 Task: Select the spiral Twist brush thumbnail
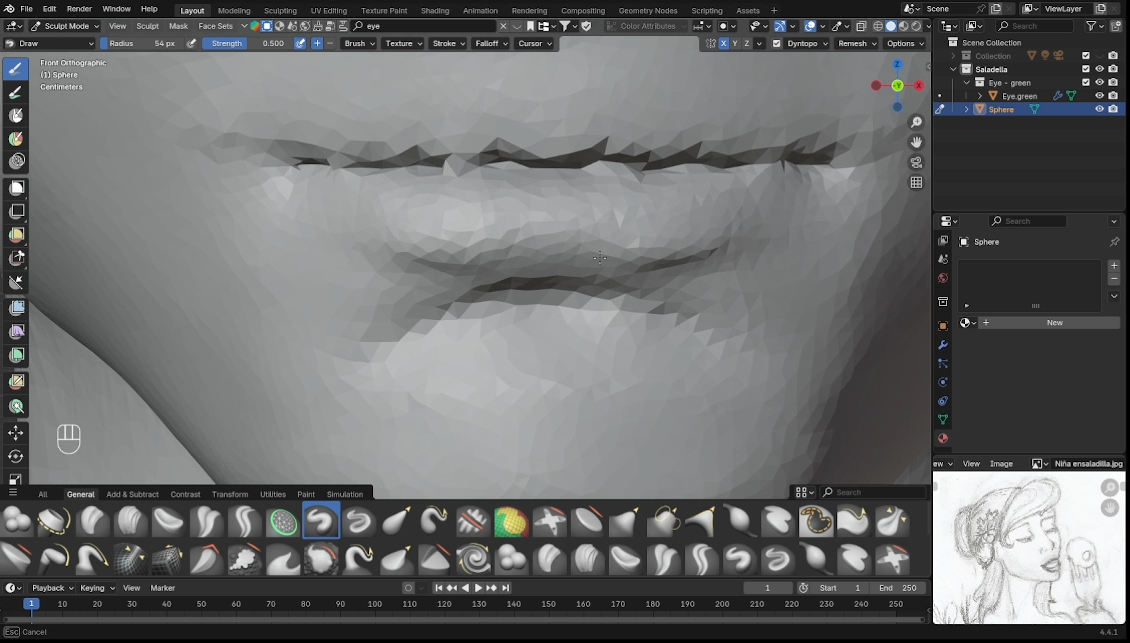click(x=473, y=559)
